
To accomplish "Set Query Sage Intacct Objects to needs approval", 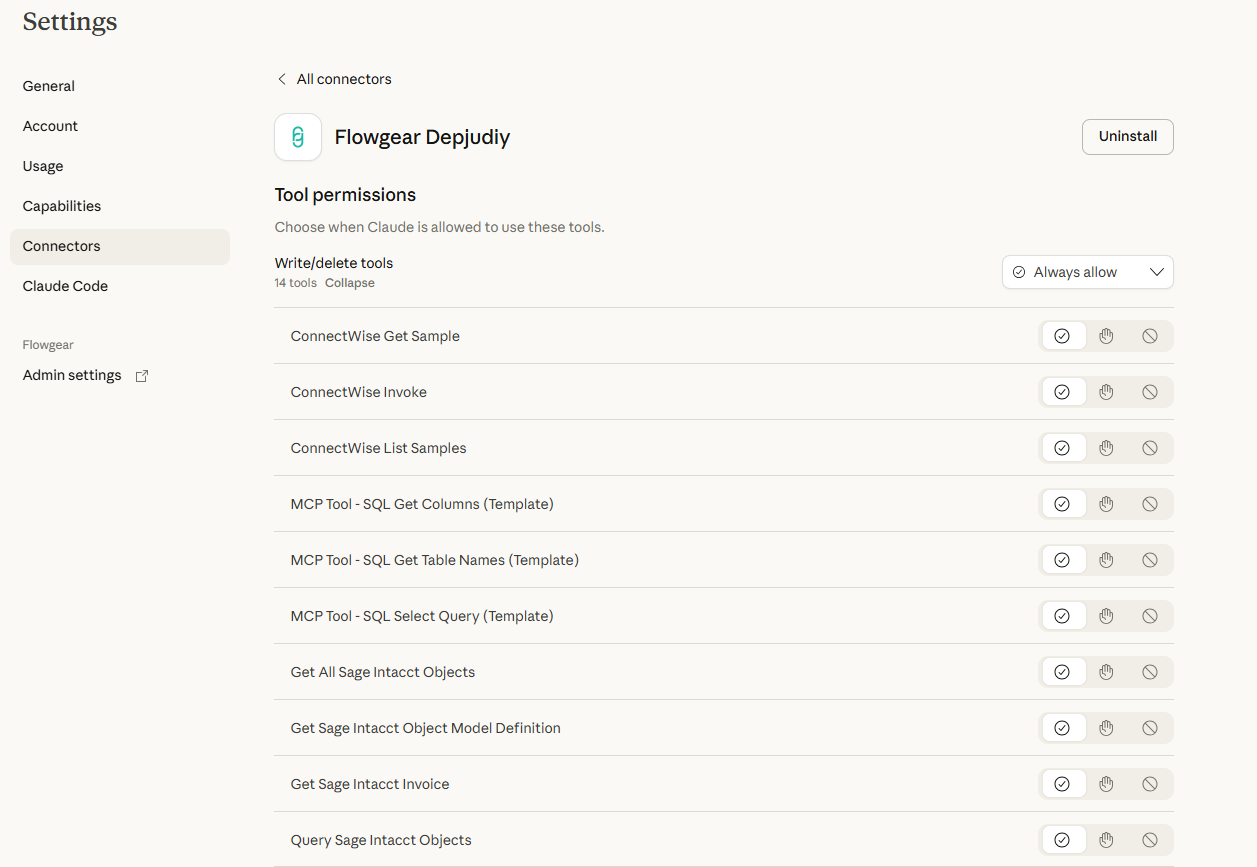I will pos(1106,840).
